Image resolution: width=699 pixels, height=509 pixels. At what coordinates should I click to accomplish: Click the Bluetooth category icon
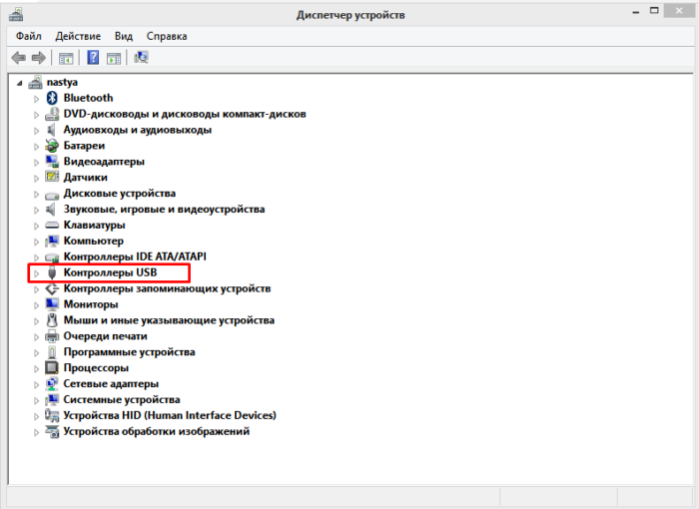pos(52,98)
